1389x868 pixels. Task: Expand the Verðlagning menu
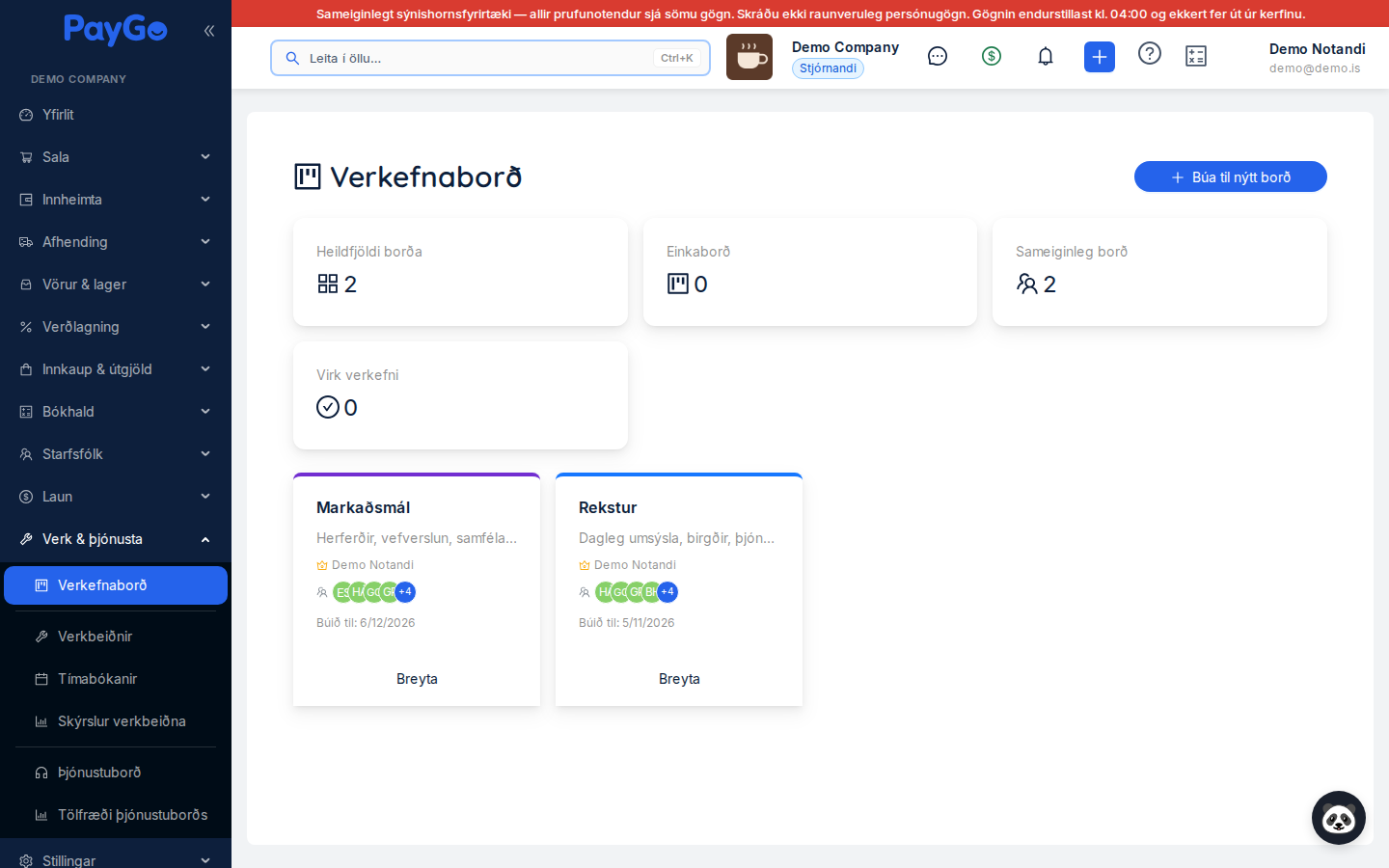[x=116, y=327]
